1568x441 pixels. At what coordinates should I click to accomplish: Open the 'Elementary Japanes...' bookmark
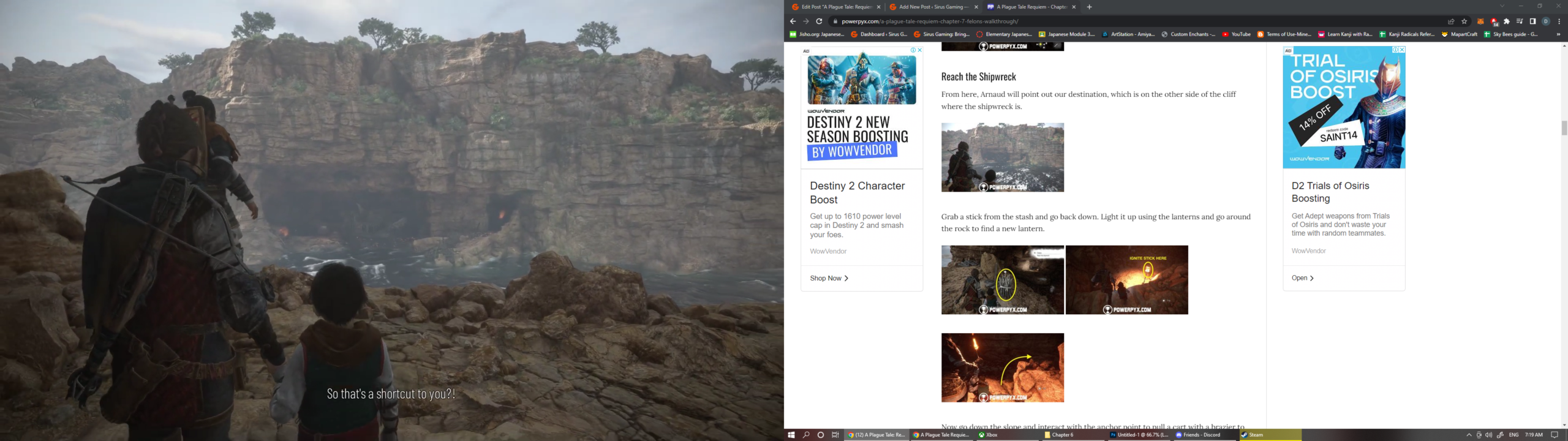pyautogui.click(x=1004, y=34)
